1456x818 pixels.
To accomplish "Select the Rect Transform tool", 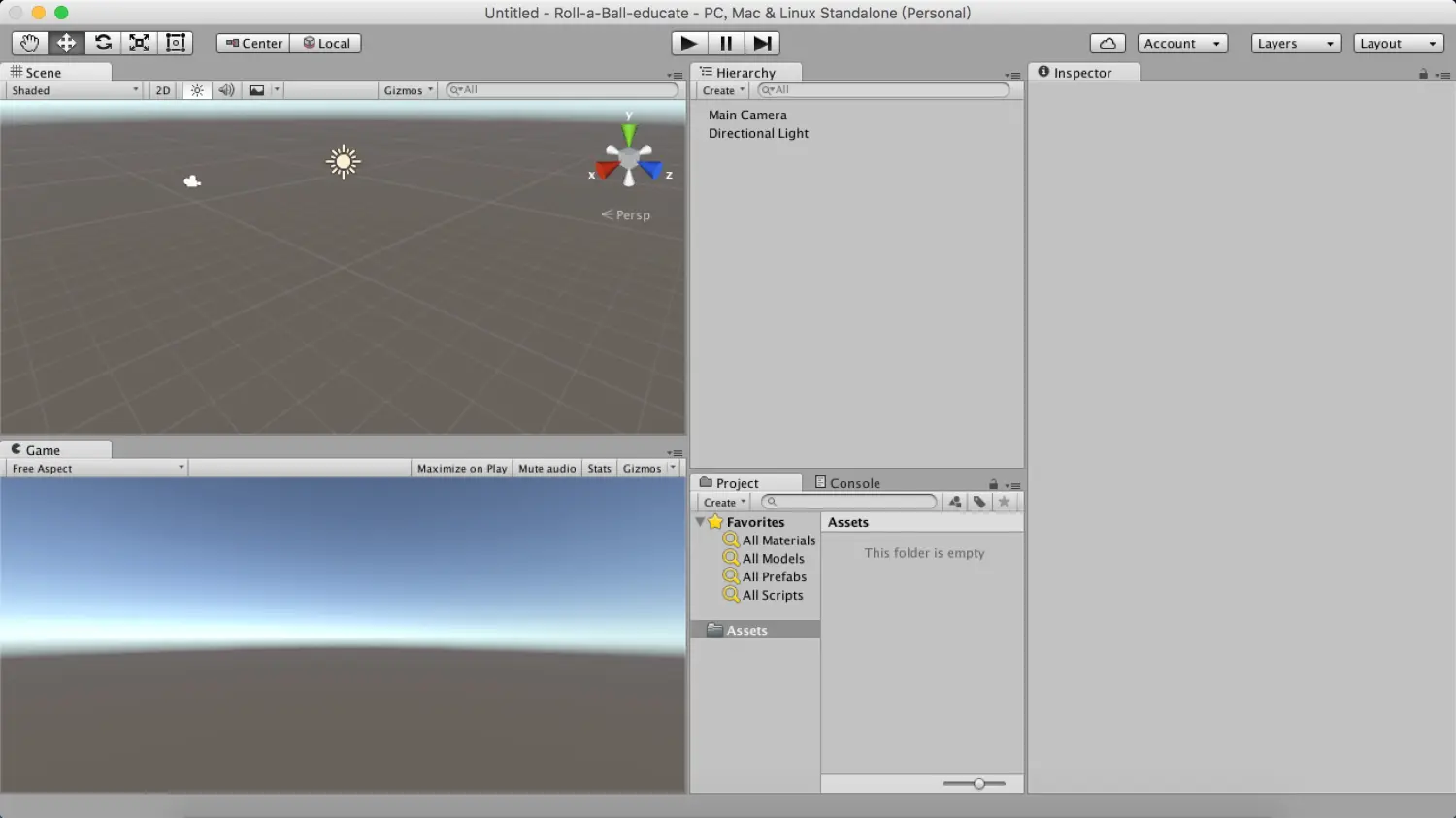I will coord(176,43).
